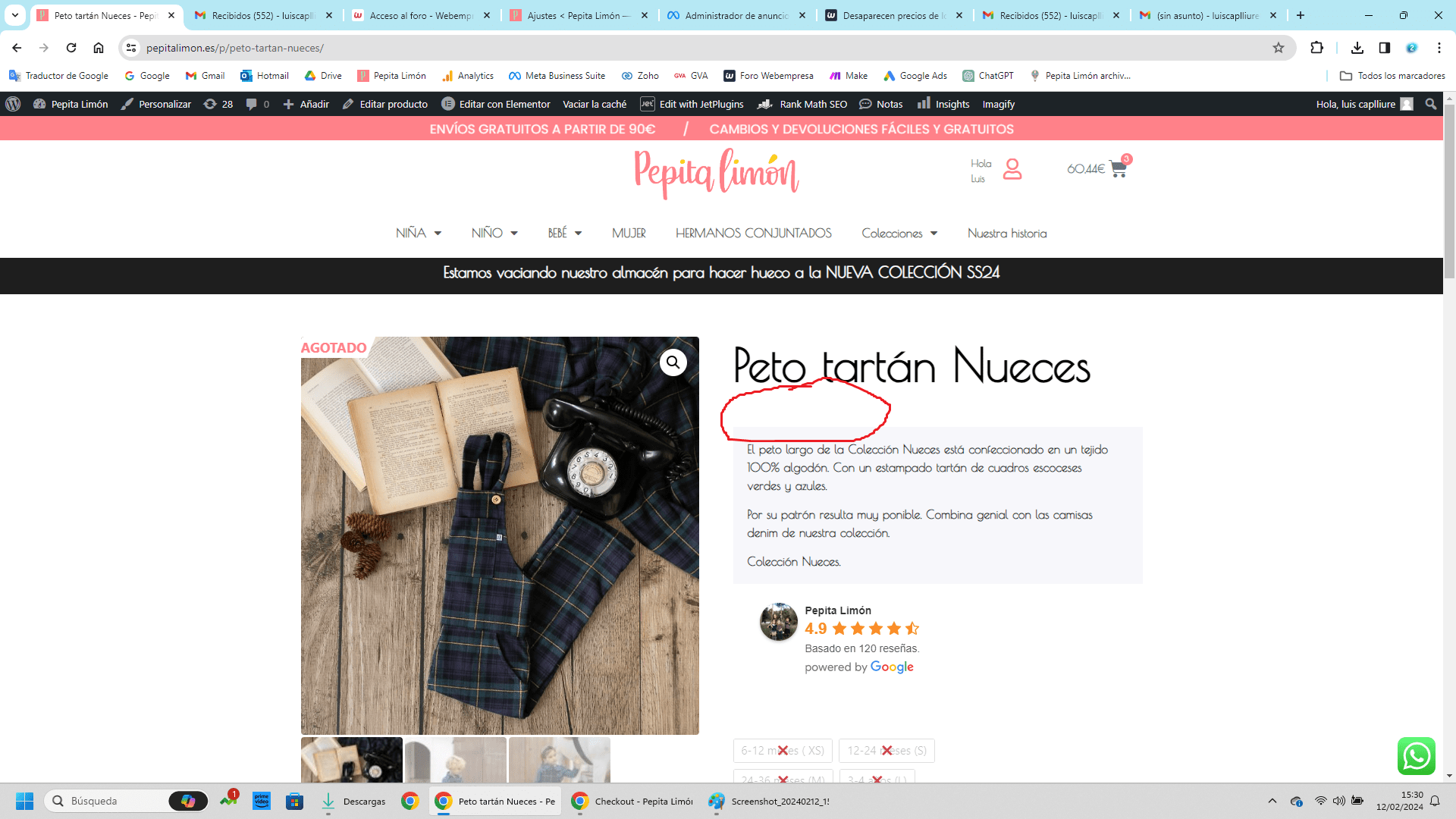Open tab search dropdown arrow

(x=14, y=15)
